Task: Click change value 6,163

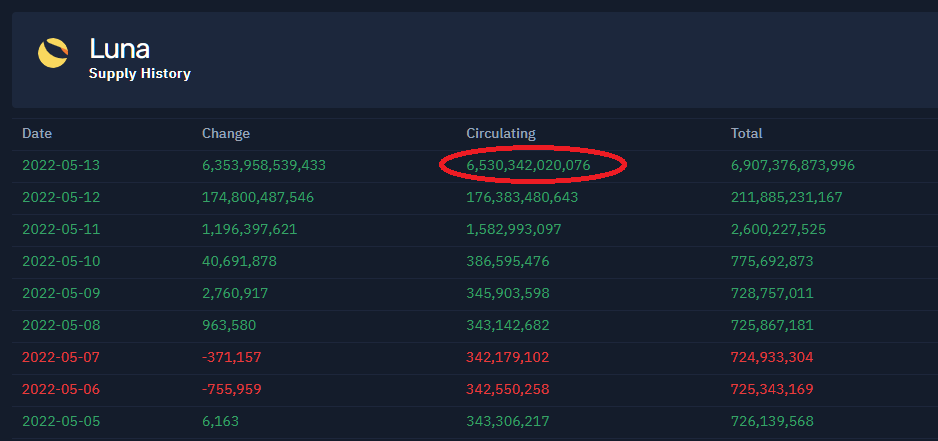Action: pos(220,421)
